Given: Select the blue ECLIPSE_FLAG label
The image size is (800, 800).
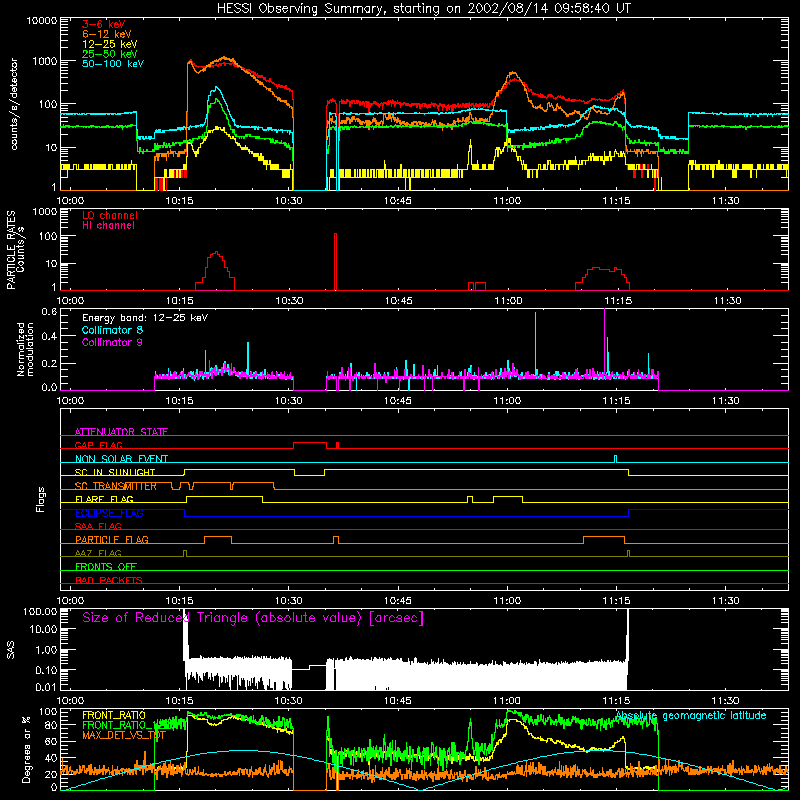Looking at the screenshot, I should pyautogui.click(x=109, y=513).
